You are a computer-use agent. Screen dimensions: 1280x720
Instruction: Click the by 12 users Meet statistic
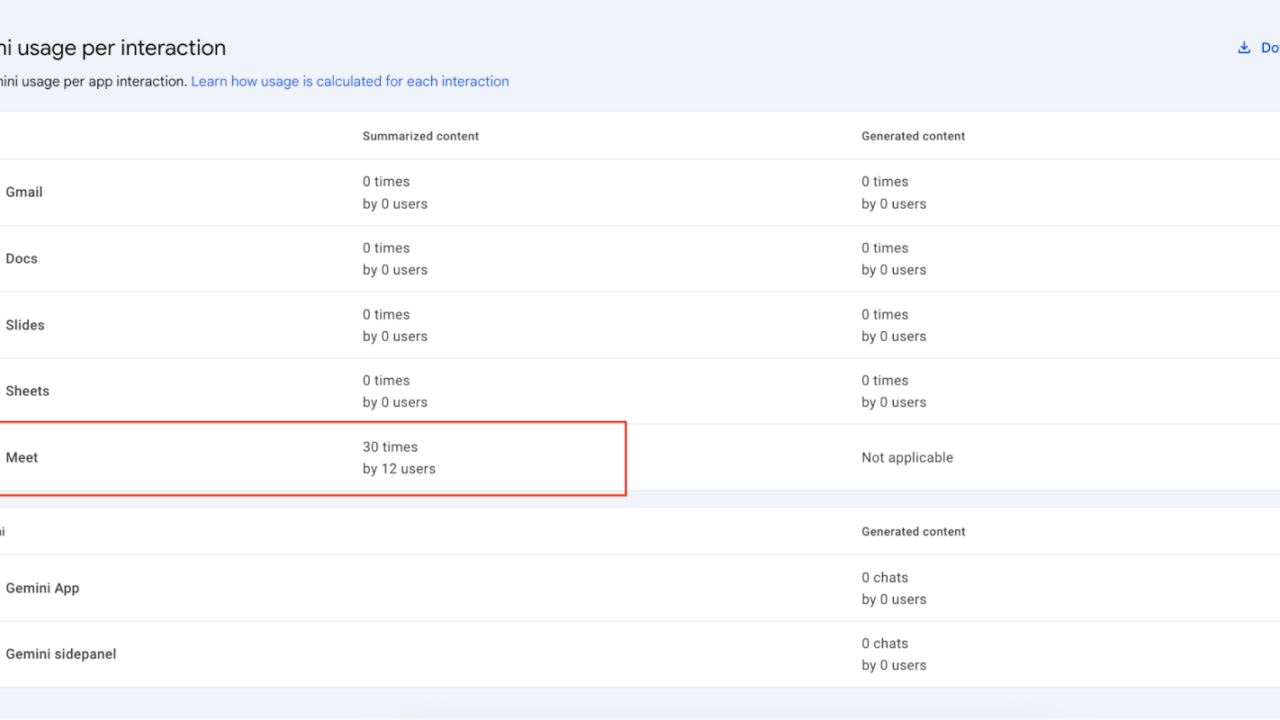[x=398, y=468]
